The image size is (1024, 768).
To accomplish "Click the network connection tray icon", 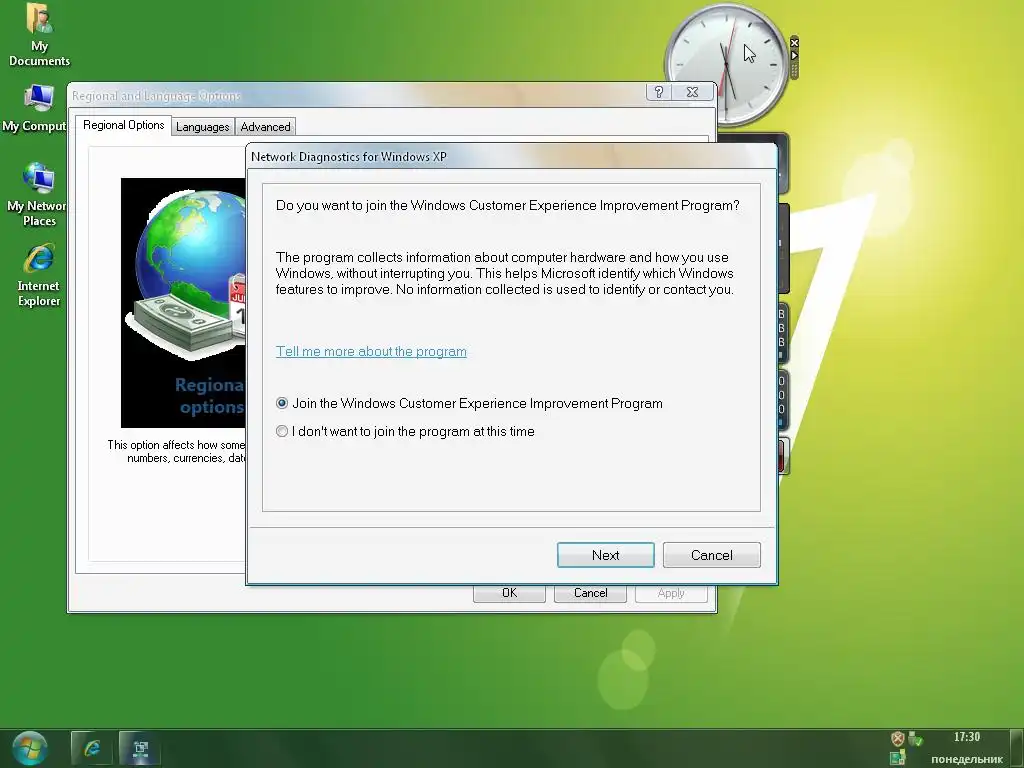I will click(898, 758).
